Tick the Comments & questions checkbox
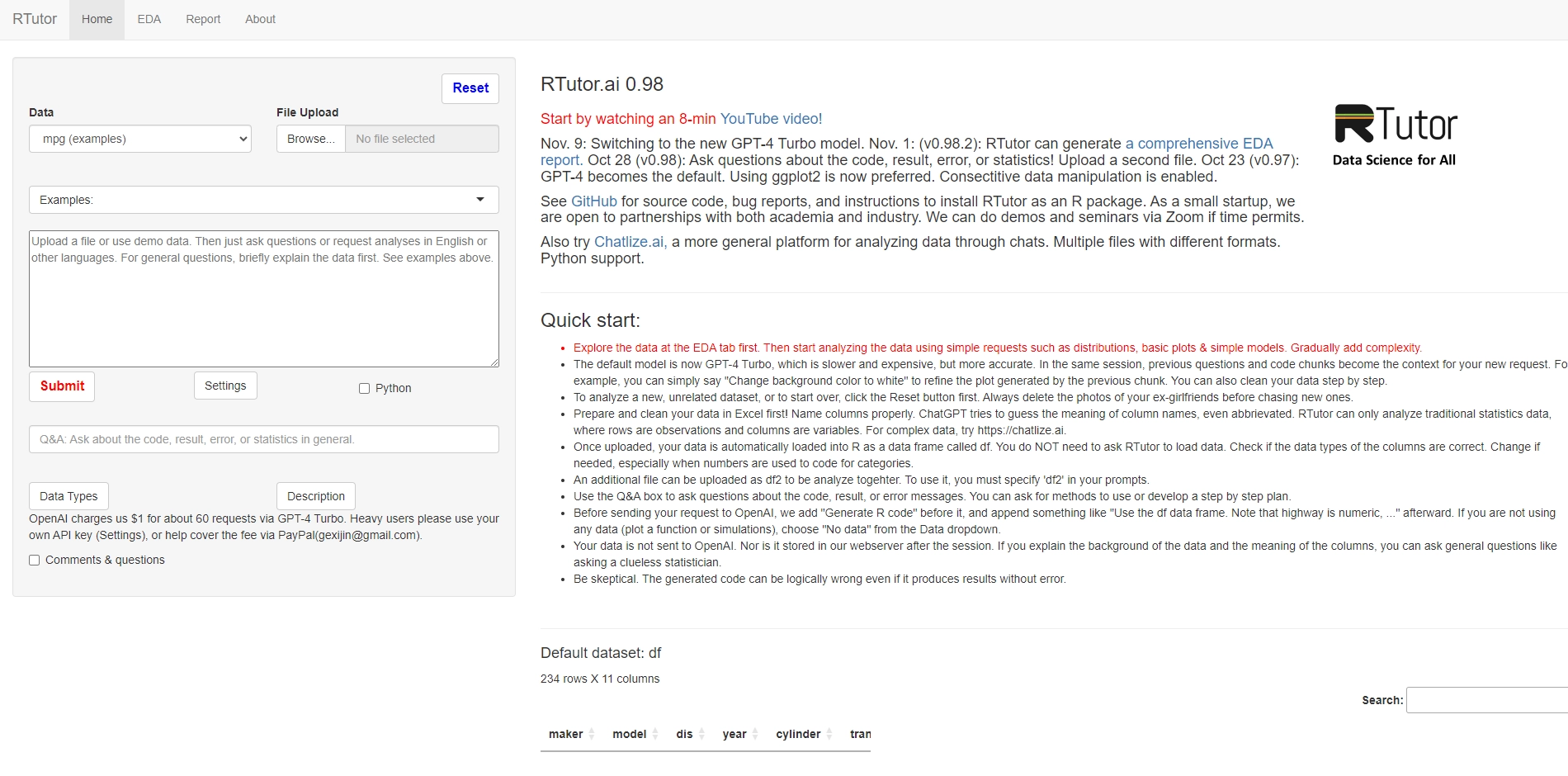This screenshot has width=1568, height=776. pyautogui.click(x=35, y=560)
